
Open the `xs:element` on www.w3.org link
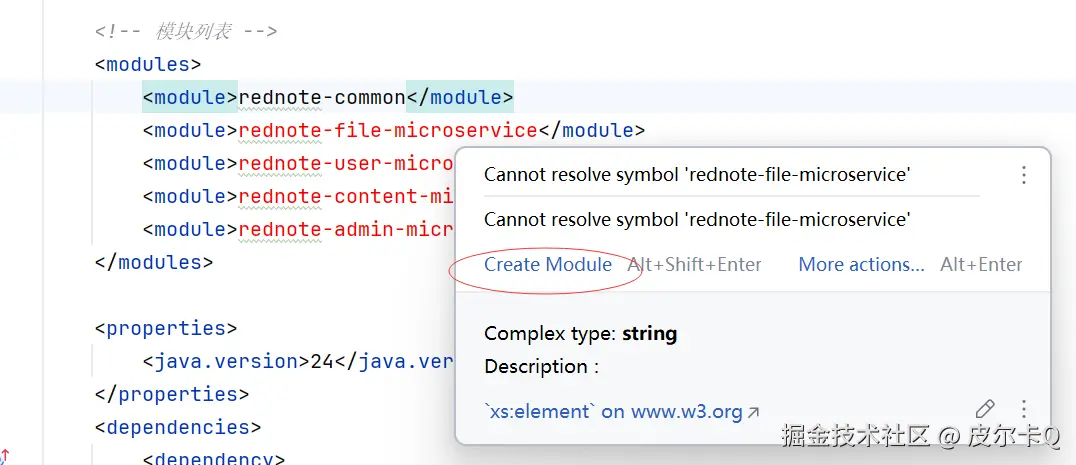point(613,411)
